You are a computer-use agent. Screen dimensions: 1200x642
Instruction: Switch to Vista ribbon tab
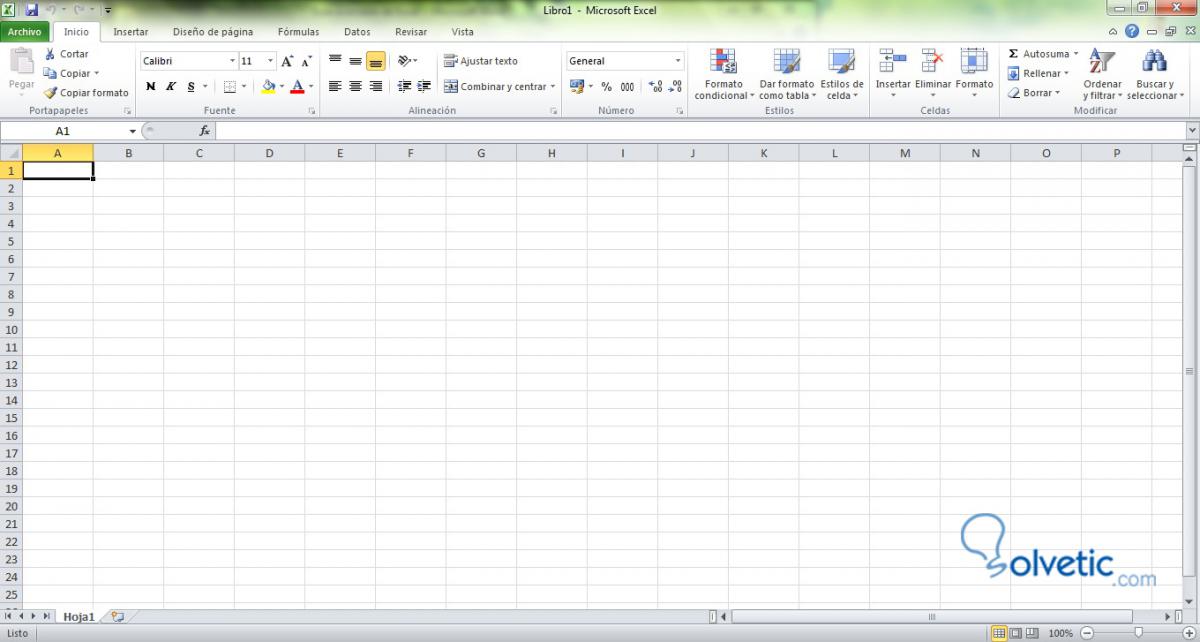463,32
